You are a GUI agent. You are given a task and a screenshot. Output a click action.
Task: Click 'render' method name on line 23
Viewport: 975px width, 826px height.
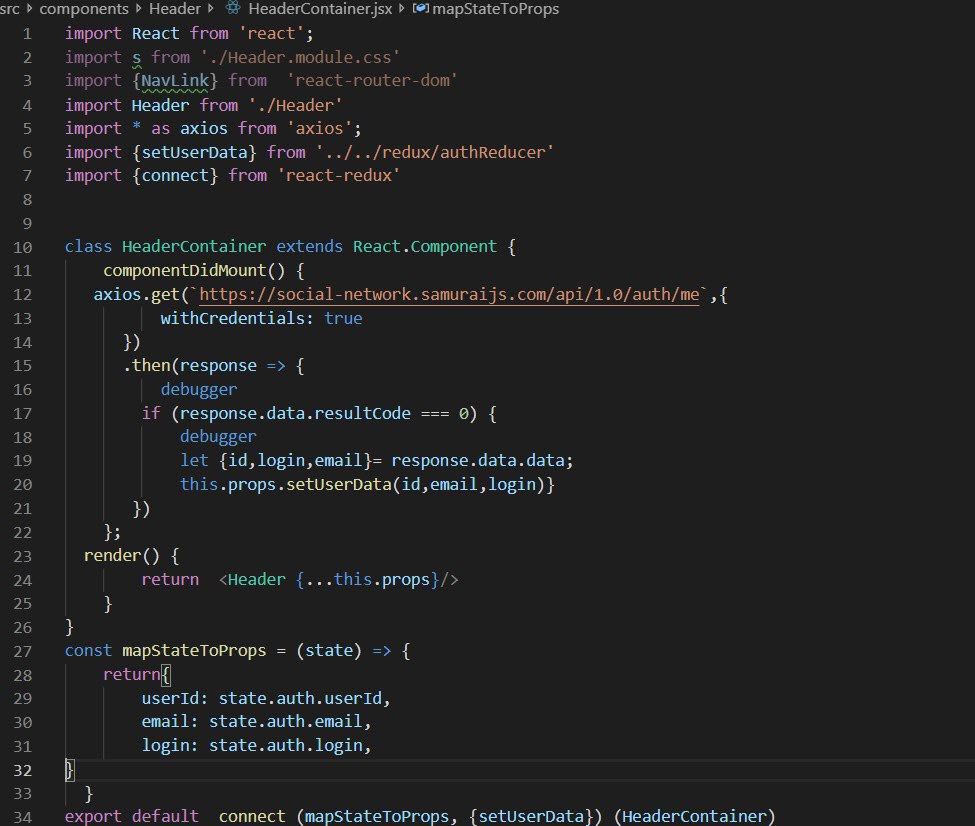pos(113,555)
